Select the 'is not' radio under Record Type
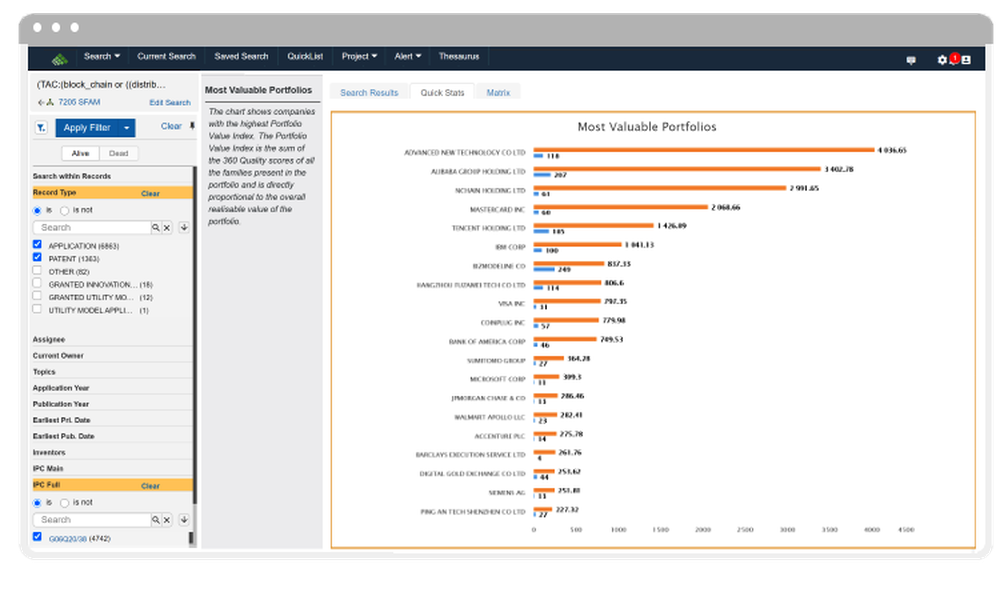Viewport: 1000px width, 600px height. [x=64, y=210]
